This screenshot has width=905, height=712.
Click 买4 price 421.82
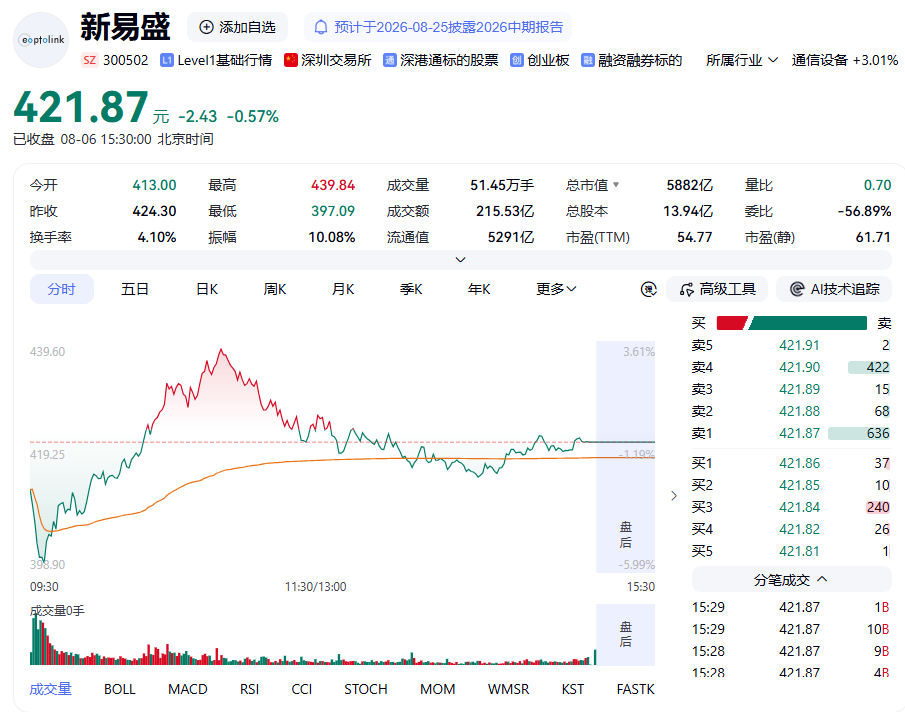pyautogui.click(x=799, y=529)
